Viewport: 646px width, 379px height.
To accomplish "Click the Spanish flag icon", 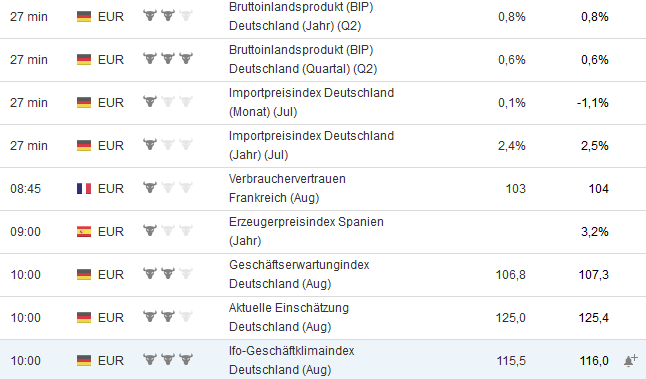I will coord(84,232).
